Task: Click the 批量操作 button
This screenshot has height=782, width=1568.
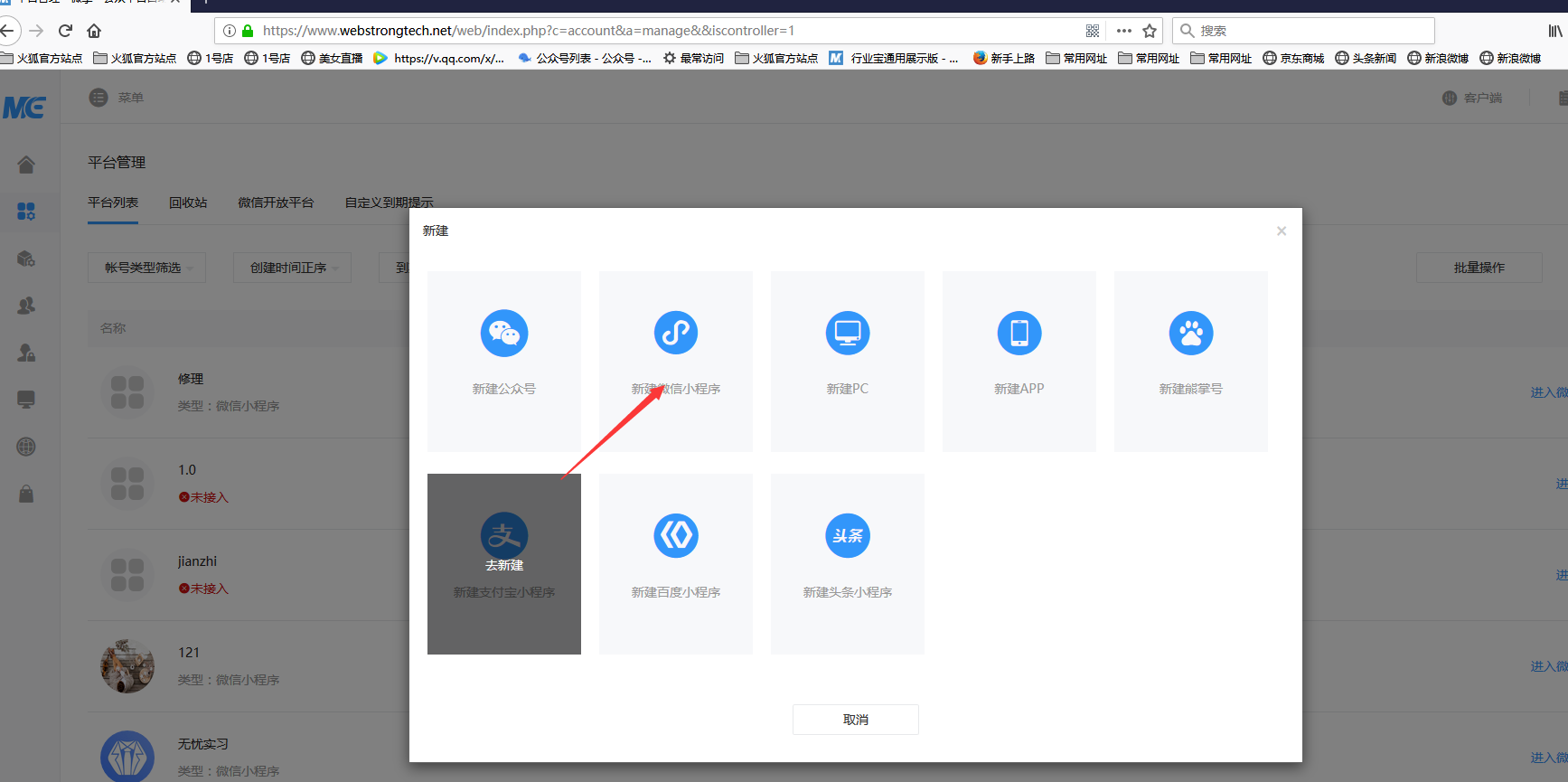Action: pos(1479,268)
